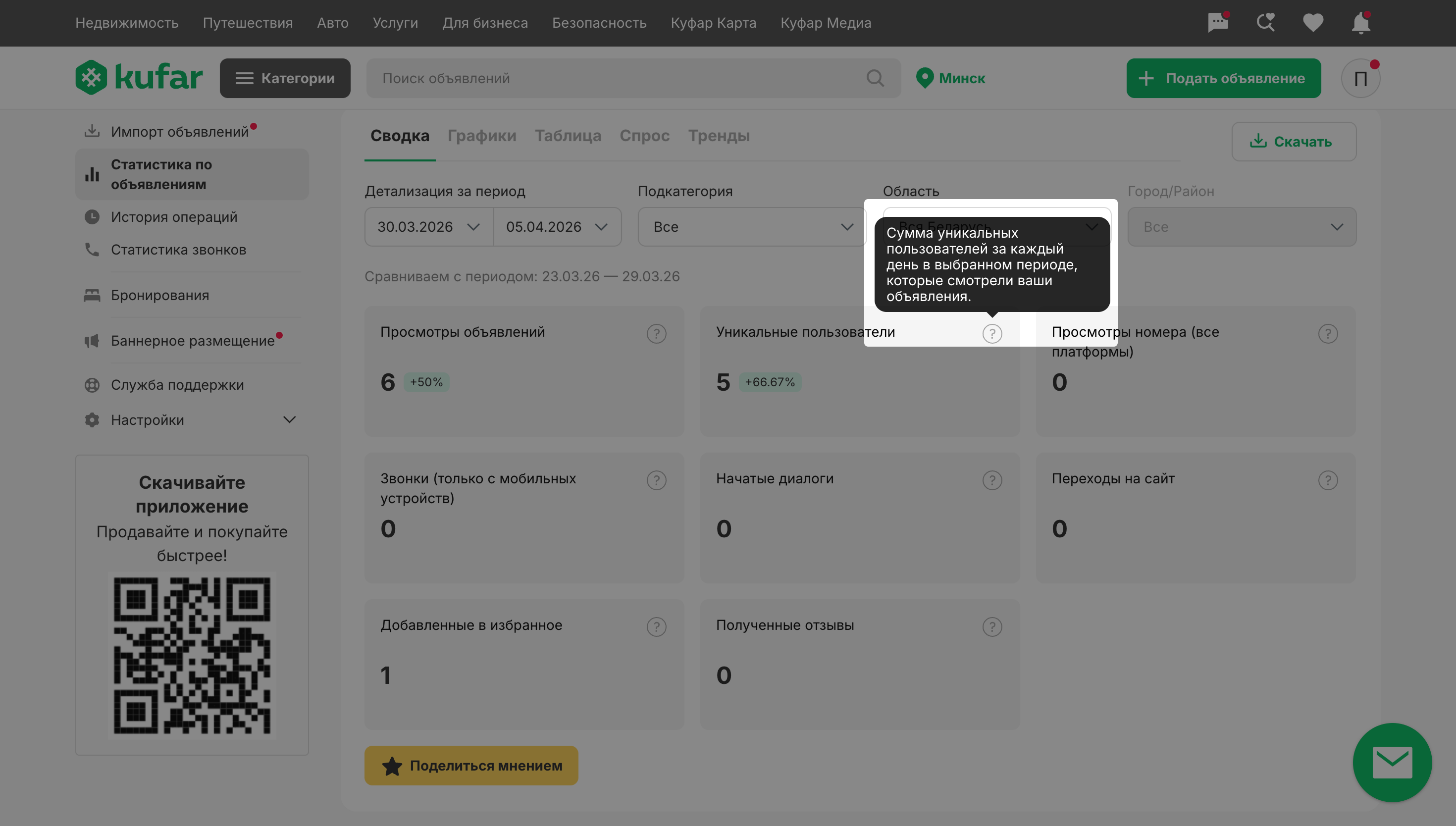
Task: Click help icon for Уникальные пользователи
Action: click(992, 334)
